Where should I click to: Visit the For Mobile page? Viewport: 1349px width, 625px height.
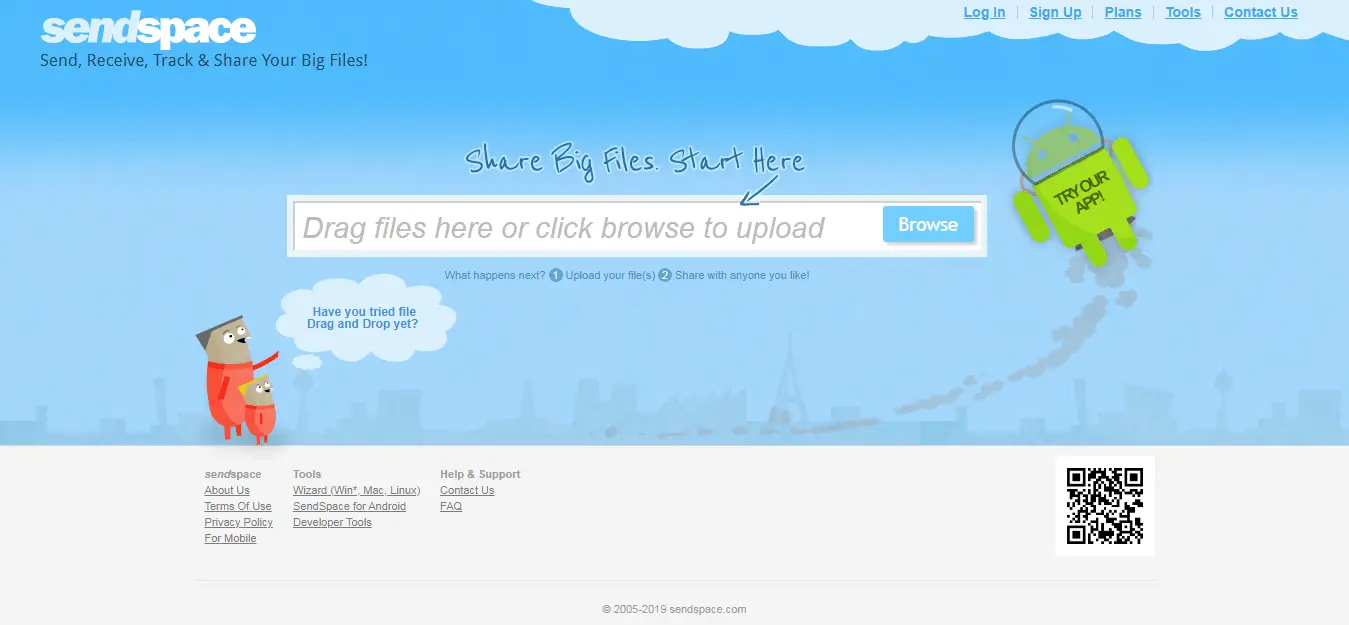point(230,538)
